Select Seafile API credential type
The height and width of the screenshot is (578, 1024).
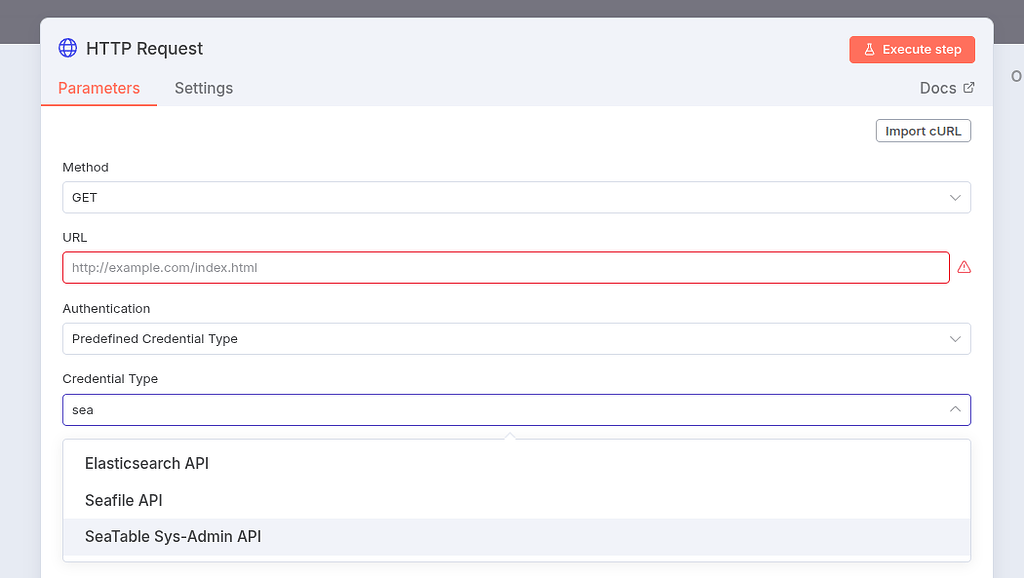tap(122, 500)
